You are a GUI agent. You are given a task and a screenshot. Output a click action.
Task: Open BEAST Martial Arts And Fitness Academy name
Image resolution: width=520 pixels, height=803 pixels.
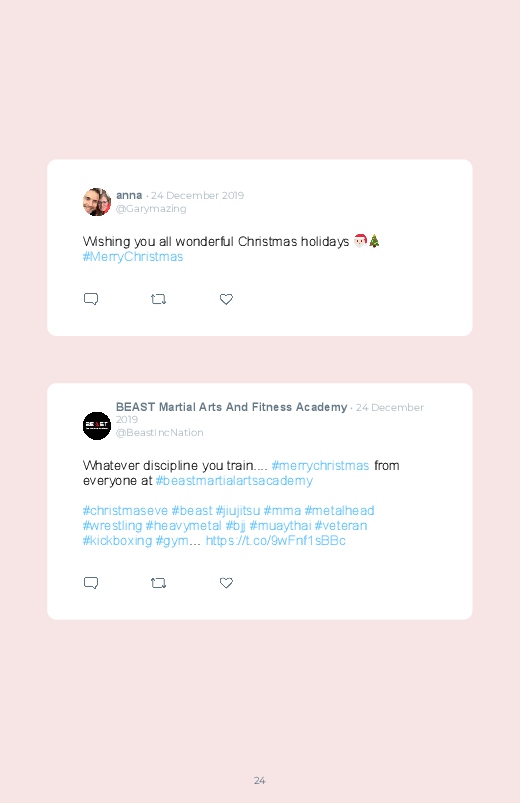tap(232, 407)
